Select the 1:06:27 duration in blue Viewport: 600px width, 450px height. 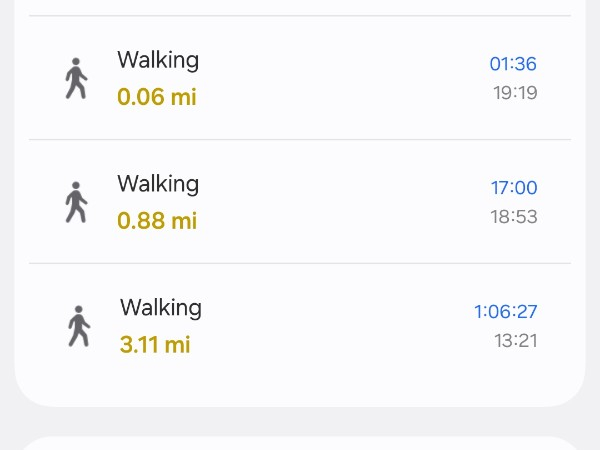506,312
